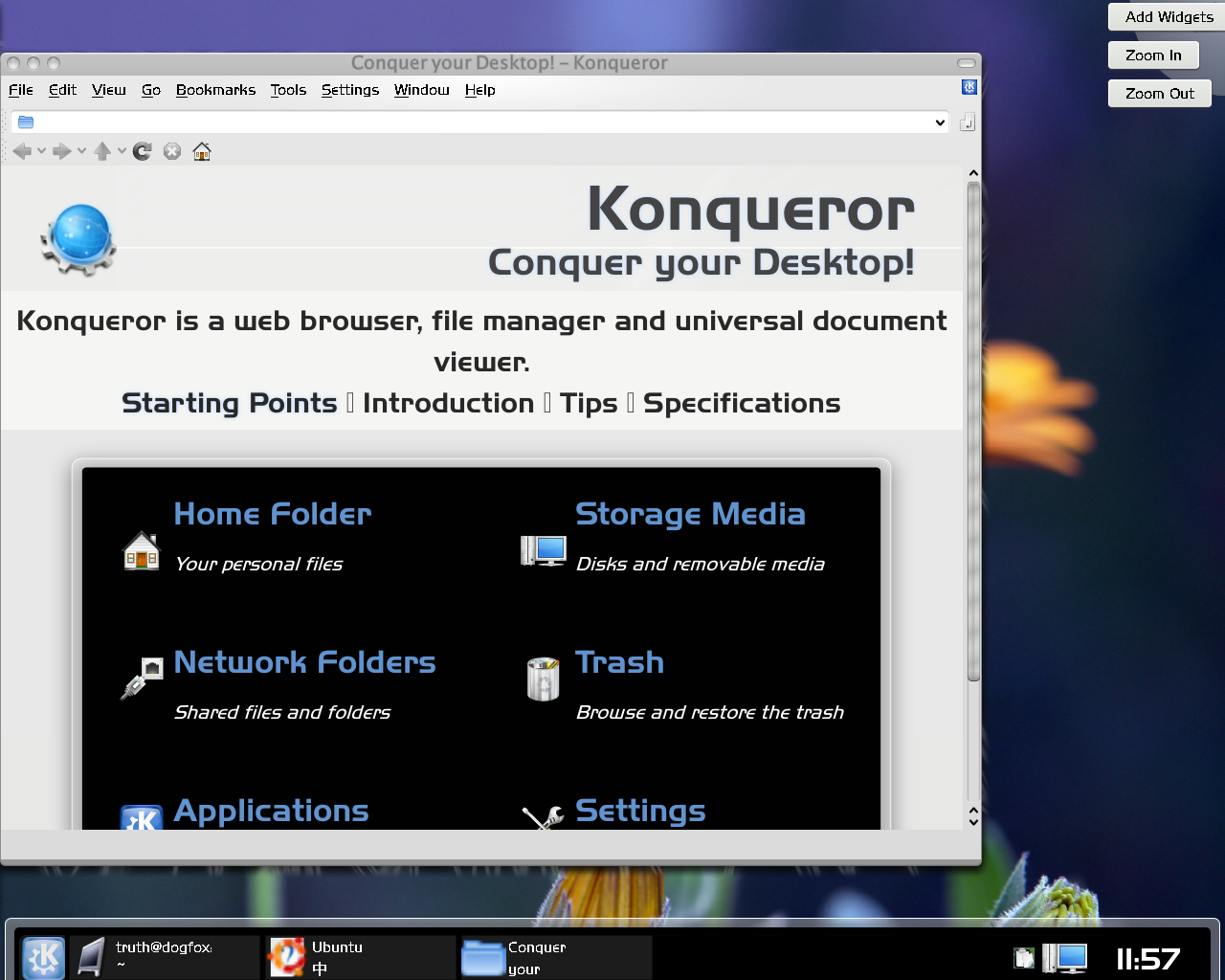This screenshot has width=1225, height=980.
Task: Open the Up directory dropdown arrow
Action: 122,151
